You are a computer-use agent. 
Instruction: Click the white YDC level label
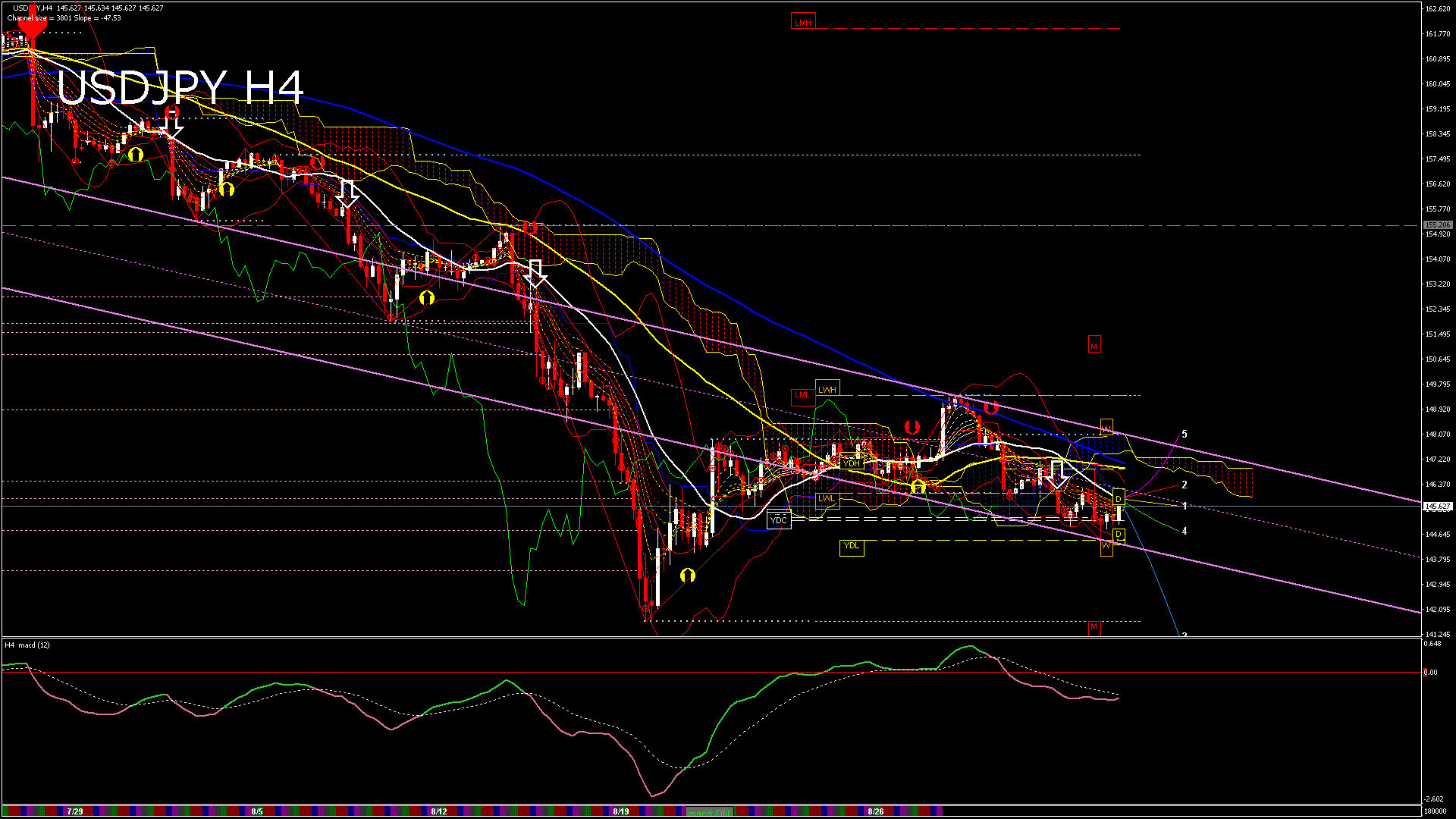coord(779,520)
